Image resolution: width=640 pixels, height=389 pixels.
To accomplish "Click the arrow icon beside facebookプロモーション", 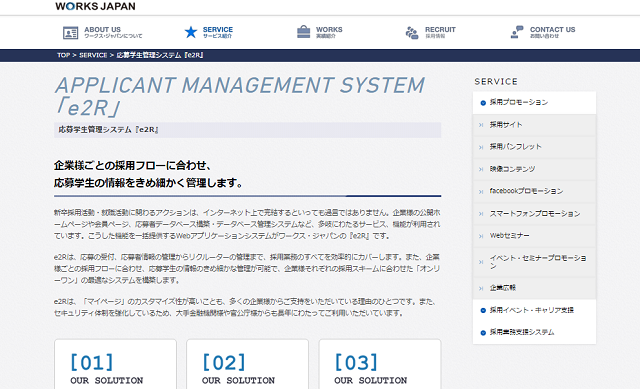I will click(x=481, y=192).
